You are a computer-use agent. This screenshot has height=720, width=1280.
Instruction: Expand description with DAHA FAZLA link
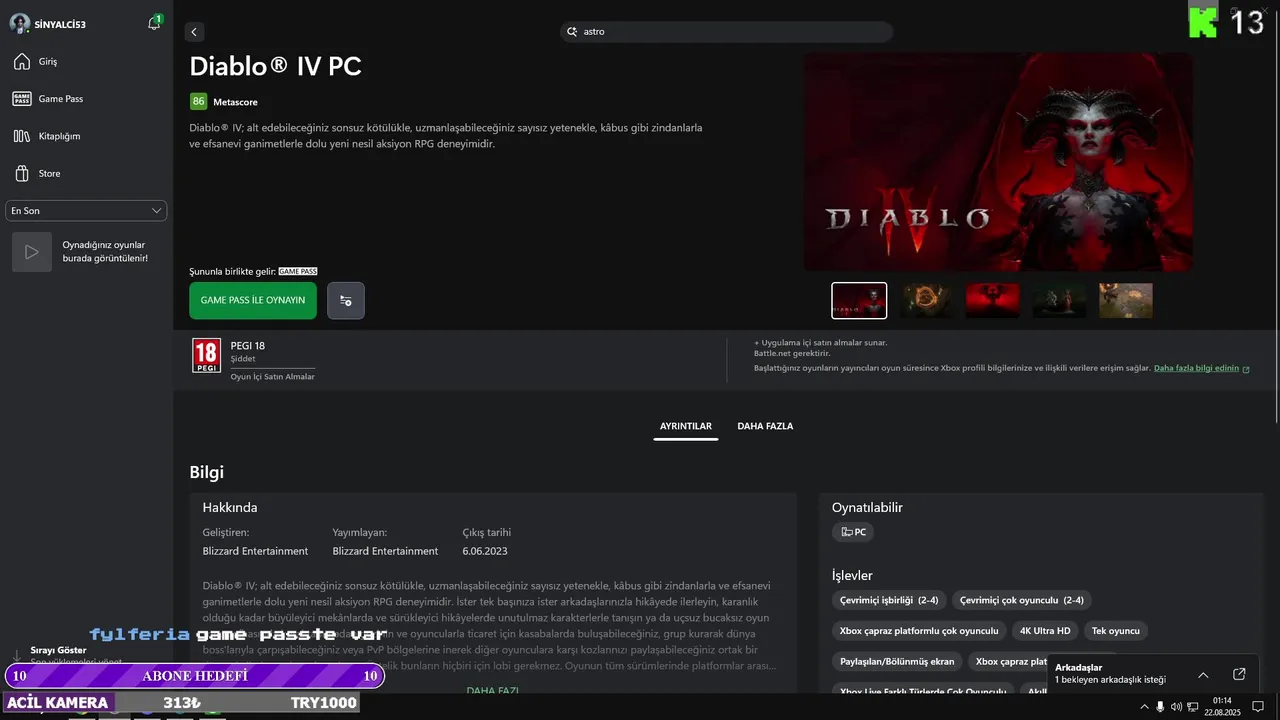(492, 690)
